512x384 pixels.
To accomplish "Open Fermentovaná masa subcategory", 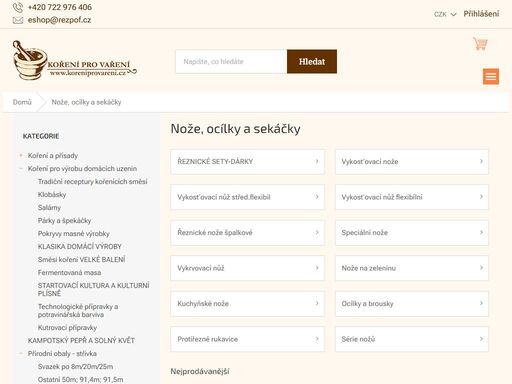I will [69, 273].
